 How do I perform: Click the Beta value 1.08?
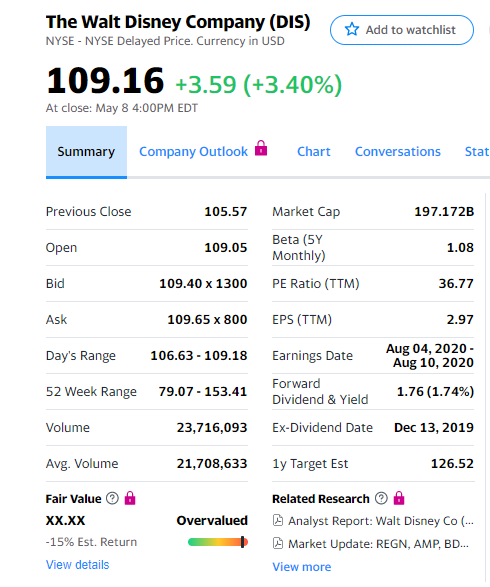point(460,247)
